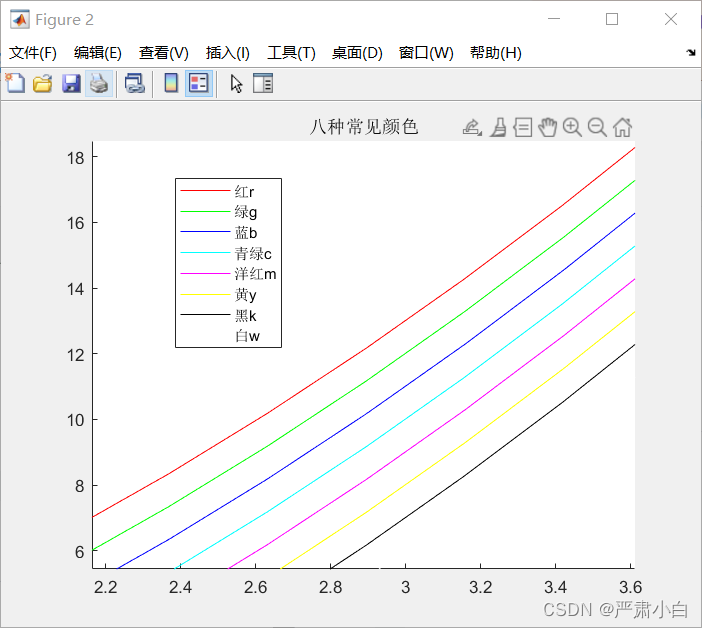
Task: Click the New Figure icon
Action: (x=15, y=83)
